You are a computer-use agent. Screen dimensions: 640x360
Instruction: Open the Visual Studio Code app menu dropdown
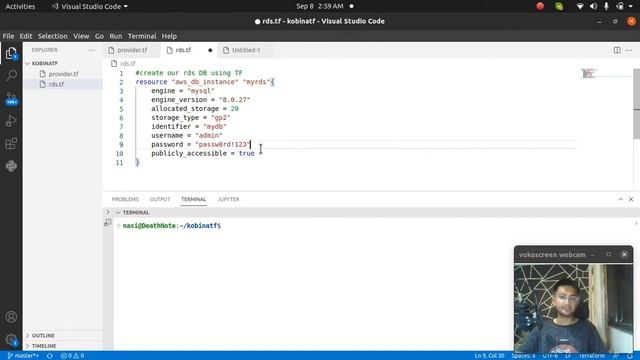pos(89,7)
